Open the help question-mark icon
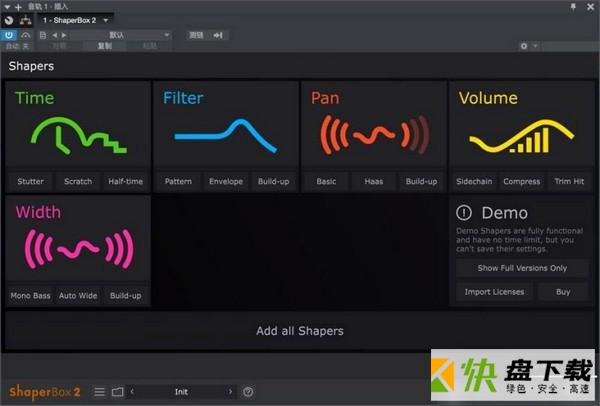Viewport: 600px width, 406px height. point(248,391)
